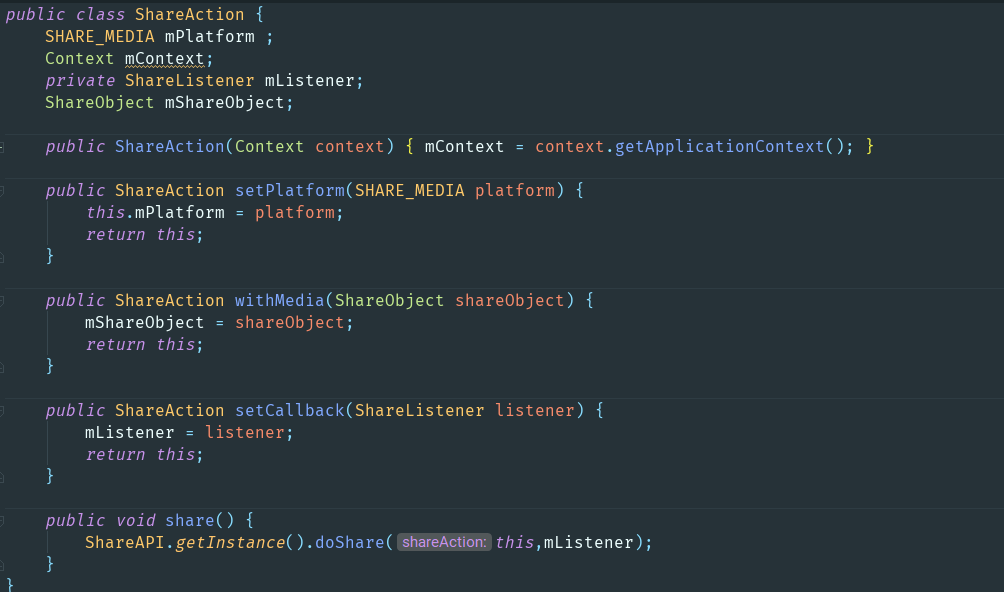The height and width of the screenshot is (592, 1004).
Task: Click the underlined mContext field declaration
Action: coord(165,58)
